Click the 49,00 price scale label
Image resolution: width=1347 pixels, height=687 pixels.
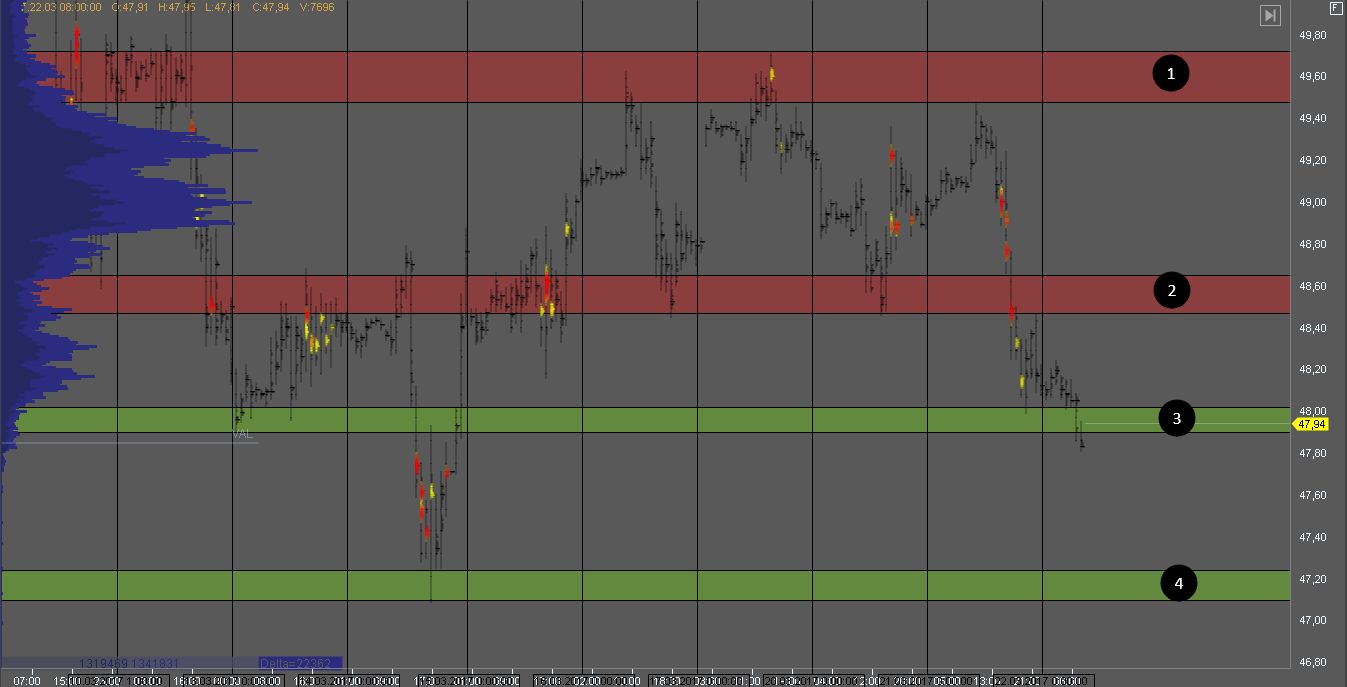tap(1312, 203)
